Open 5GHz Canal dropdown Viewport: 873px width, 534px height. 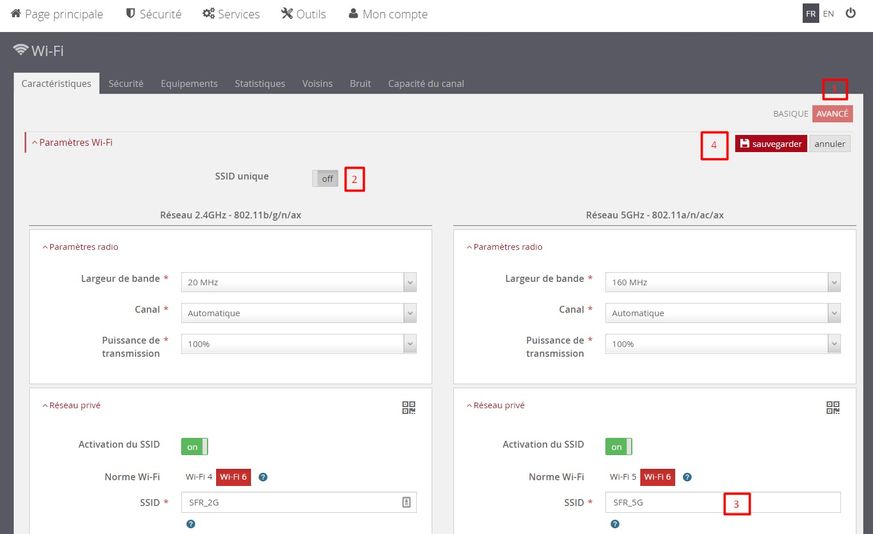tap(723, 313)
